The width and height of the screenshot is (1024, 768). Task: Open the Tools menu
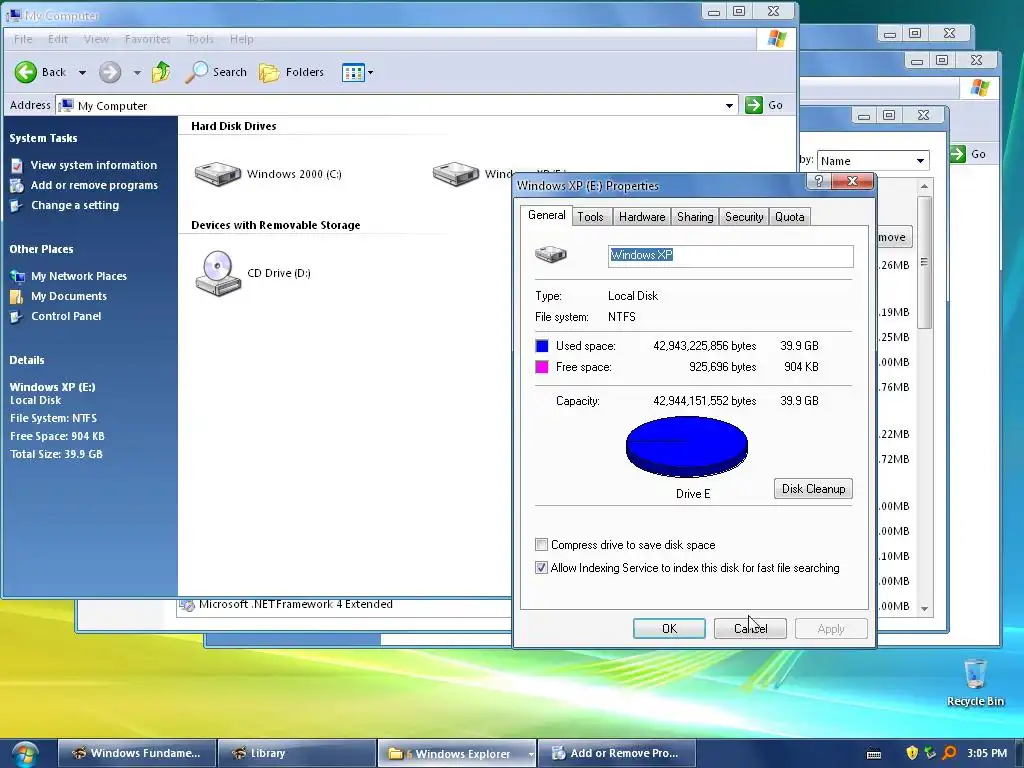click(x=200, y=39)
